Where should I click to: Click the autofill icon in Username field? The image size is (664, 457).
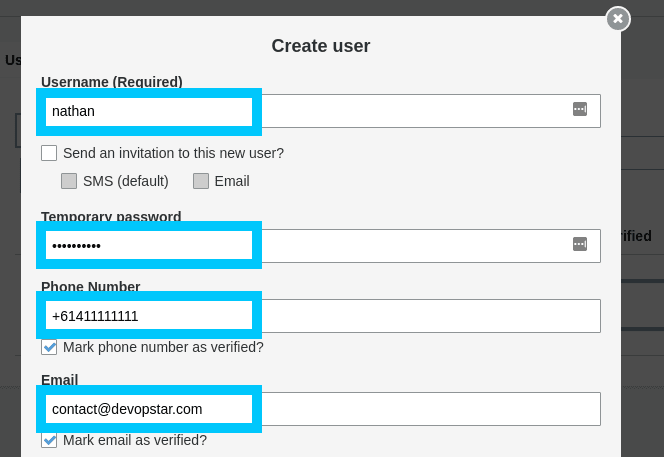coord(579,110)
